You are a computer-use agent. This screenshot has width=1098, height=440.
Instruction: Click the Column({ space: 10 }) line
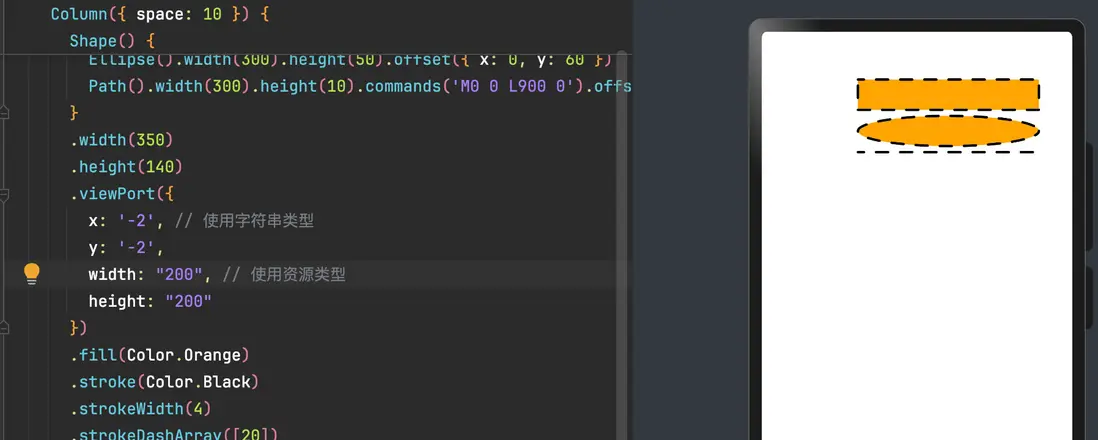[x=160, y=14]
